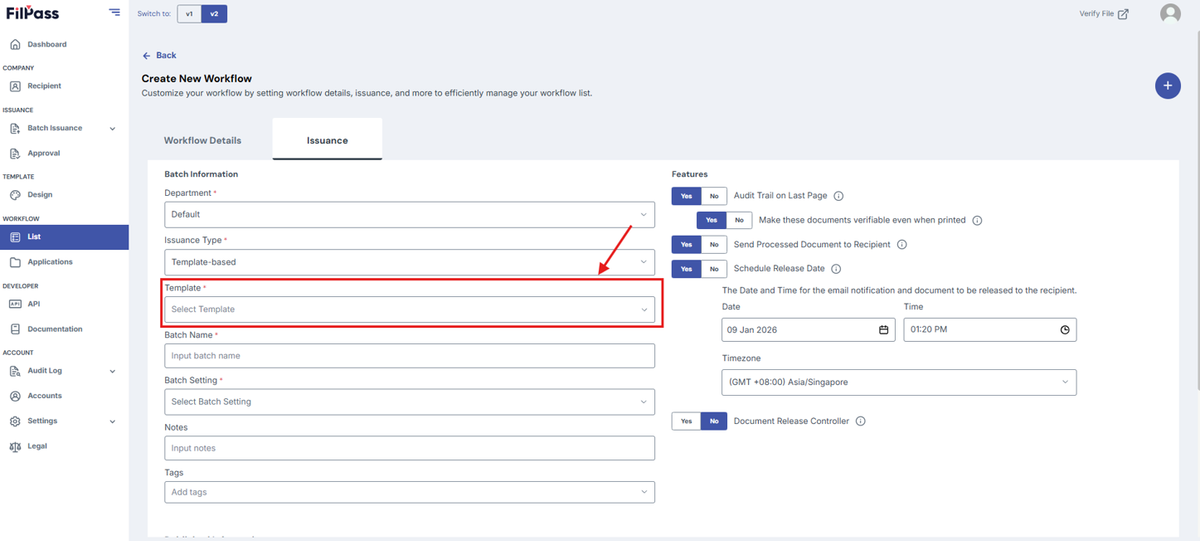Open List in the sidebar

click(x=64, y=237)
